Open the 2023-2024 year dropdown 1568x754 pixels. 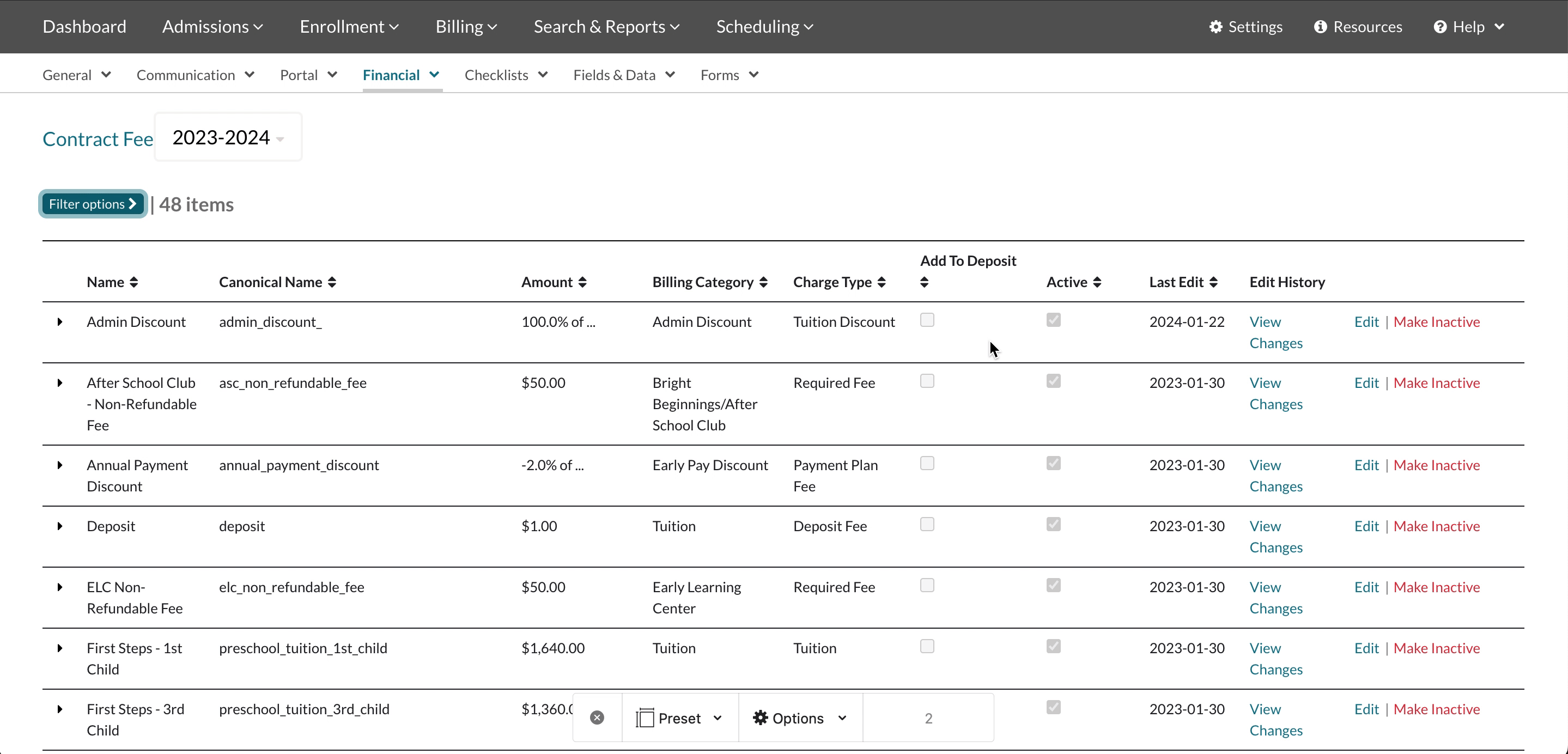coord(228,137)
